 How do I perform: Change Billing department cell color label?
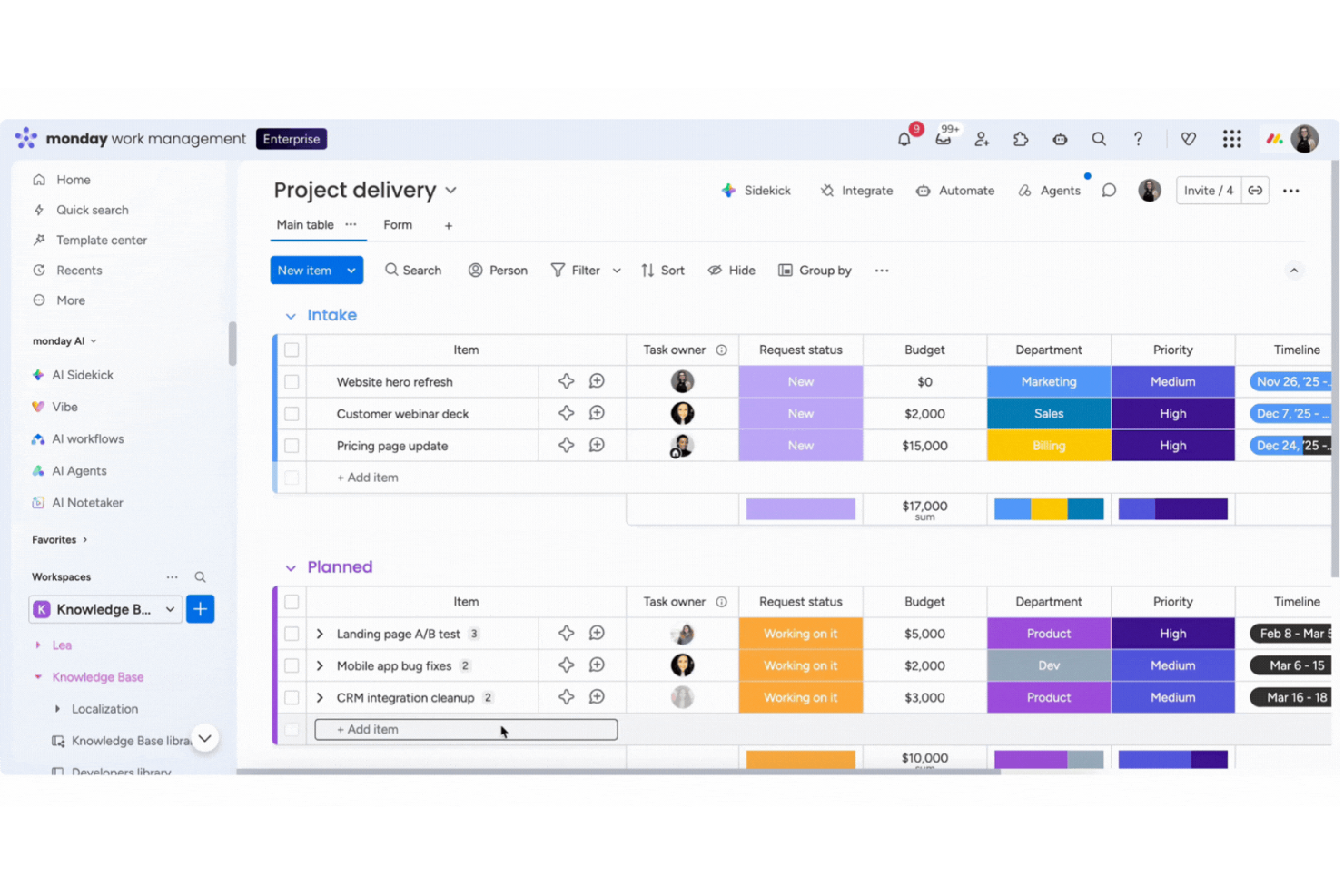[x=1049, y=446]
